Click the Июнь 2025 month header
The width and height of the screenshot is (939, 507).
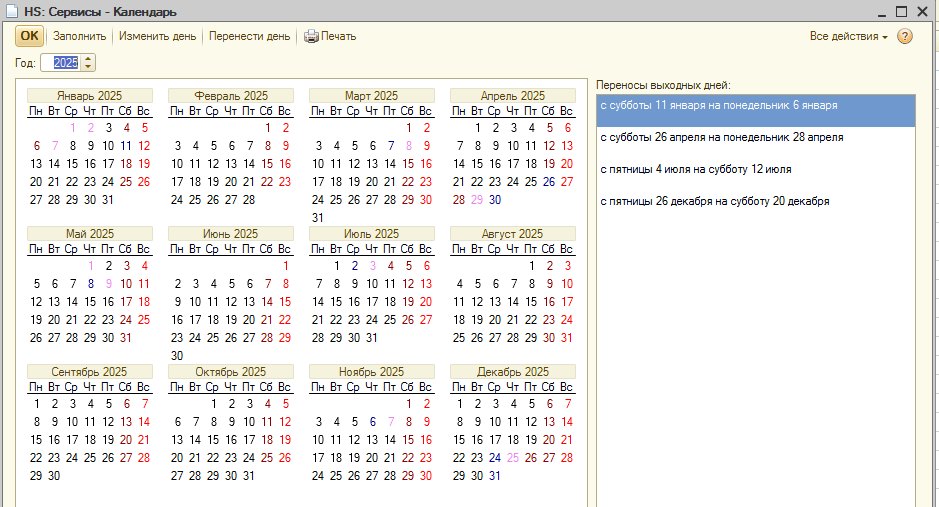231,234
